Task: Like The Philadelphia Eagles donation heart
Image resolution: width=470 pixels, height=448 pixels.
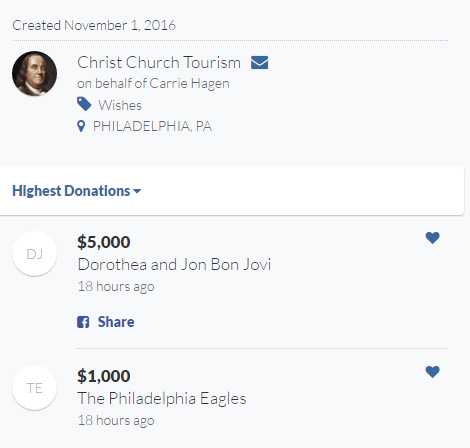Action: (433, 372)
